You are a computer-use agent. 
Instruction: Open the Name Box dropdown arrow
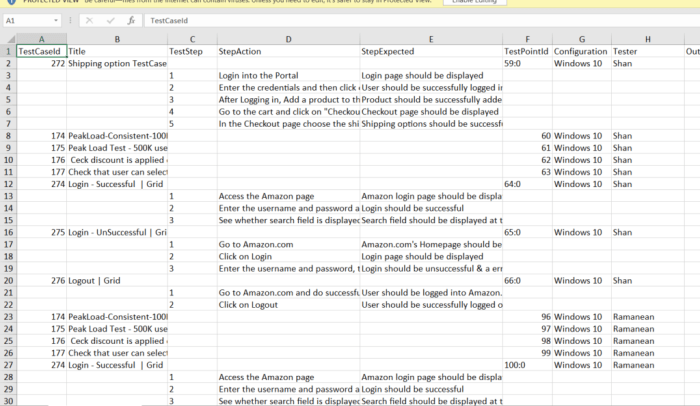[56, 21]
